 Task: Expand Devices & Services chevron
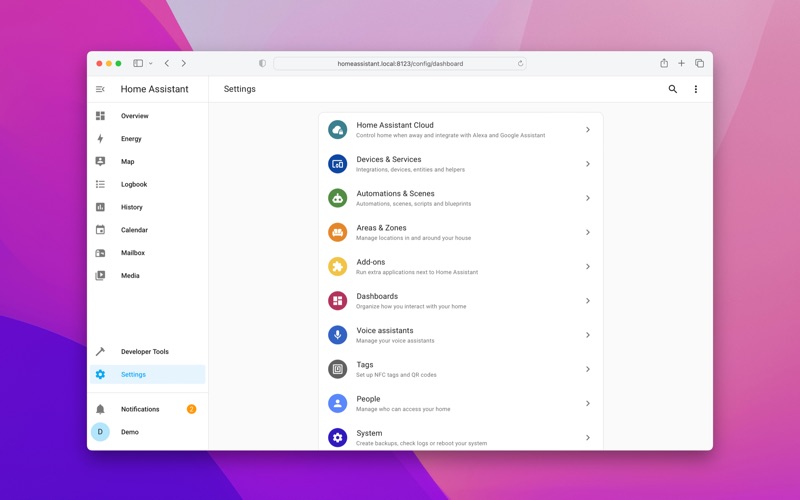pyautogui.click(x=588, y=164)
